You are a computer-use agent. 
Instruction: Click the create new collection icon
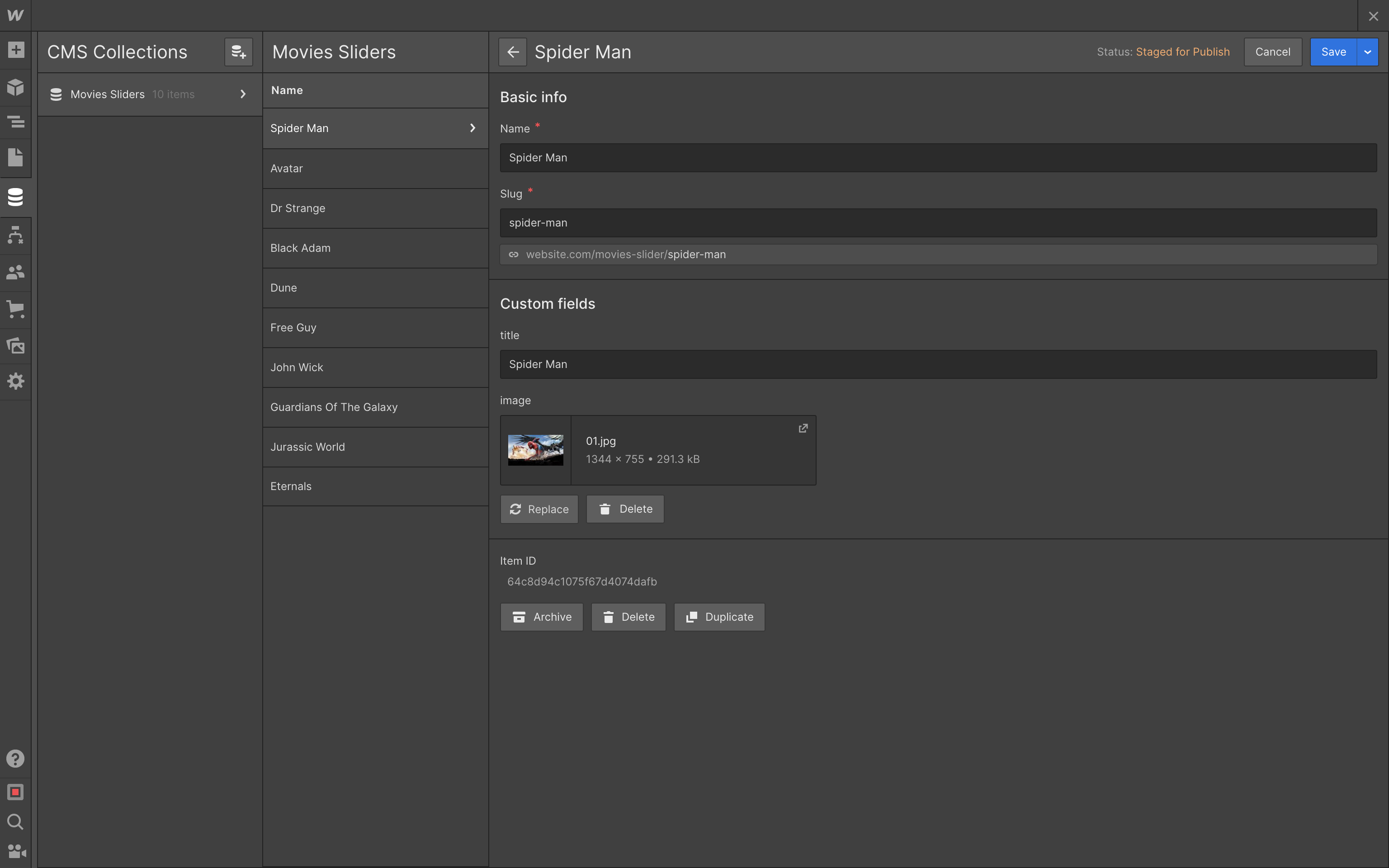pyautogui.click(x=238, y=52)
